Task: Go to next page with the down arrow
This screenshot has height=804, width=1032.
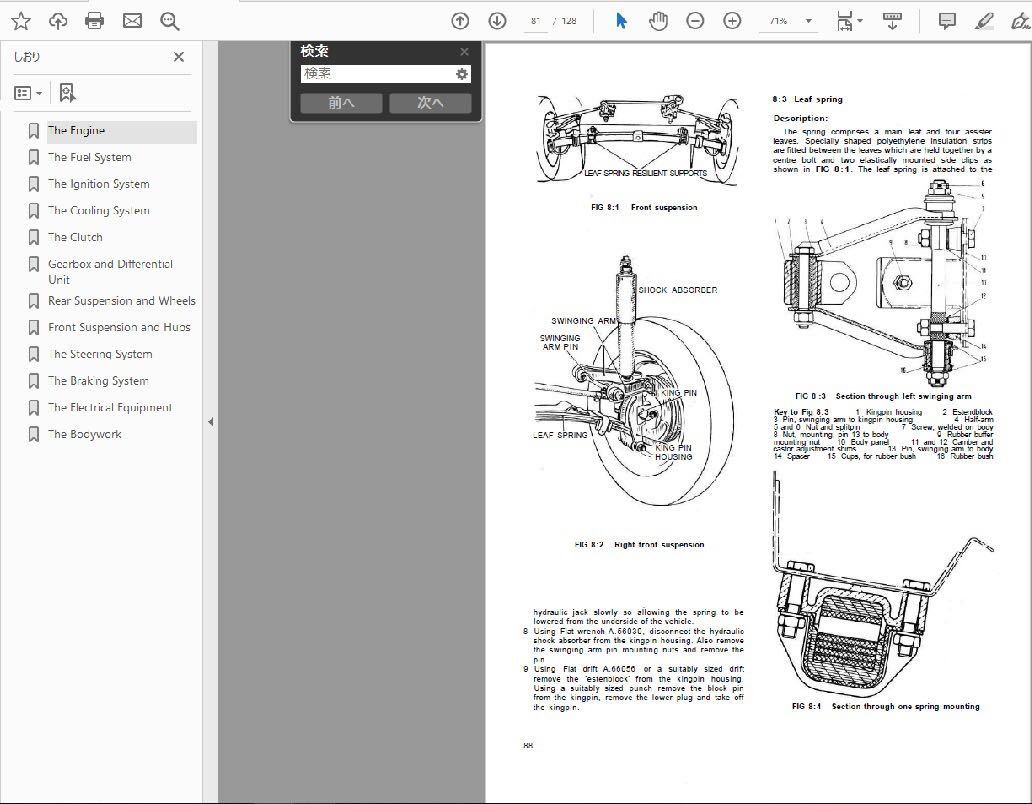Action: click(498, 21)
